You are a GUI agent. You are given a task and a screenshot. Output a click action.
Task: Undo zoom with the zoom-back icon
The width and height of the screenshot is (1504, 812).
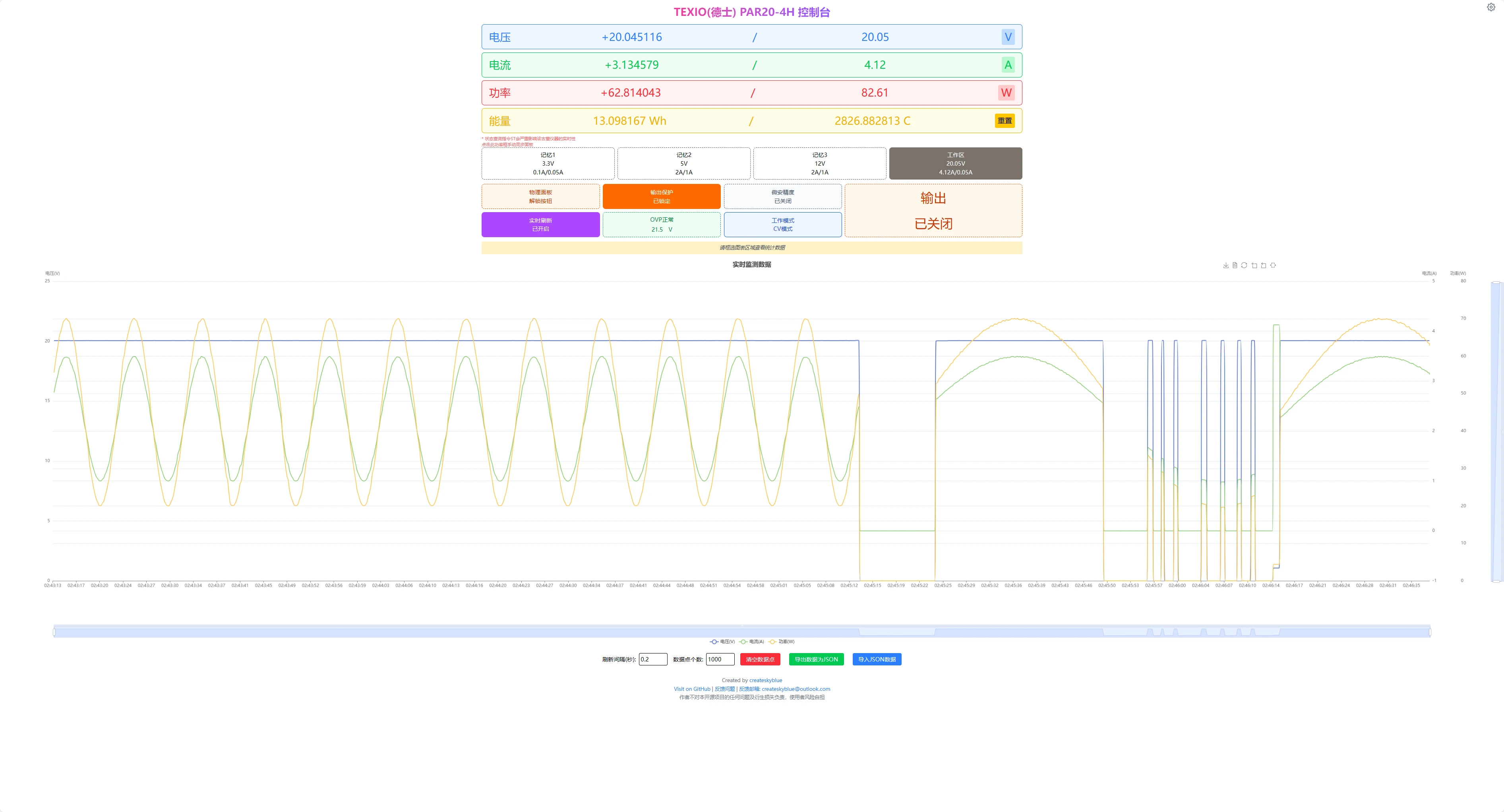[1264, 266]
